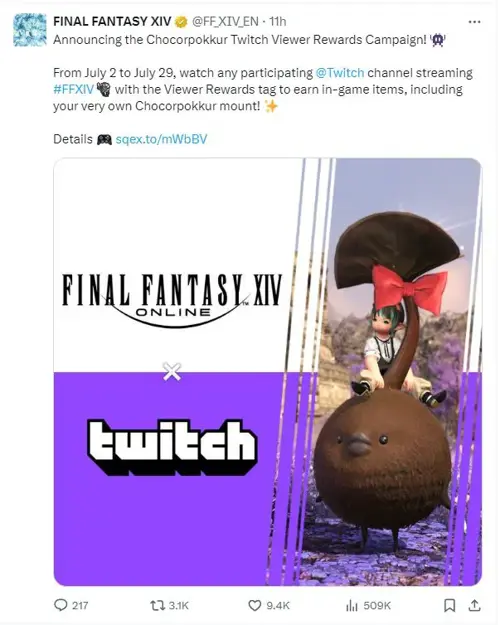500x625 pixels.
Task: Bookmark this tweet
Action: (450, 605)
